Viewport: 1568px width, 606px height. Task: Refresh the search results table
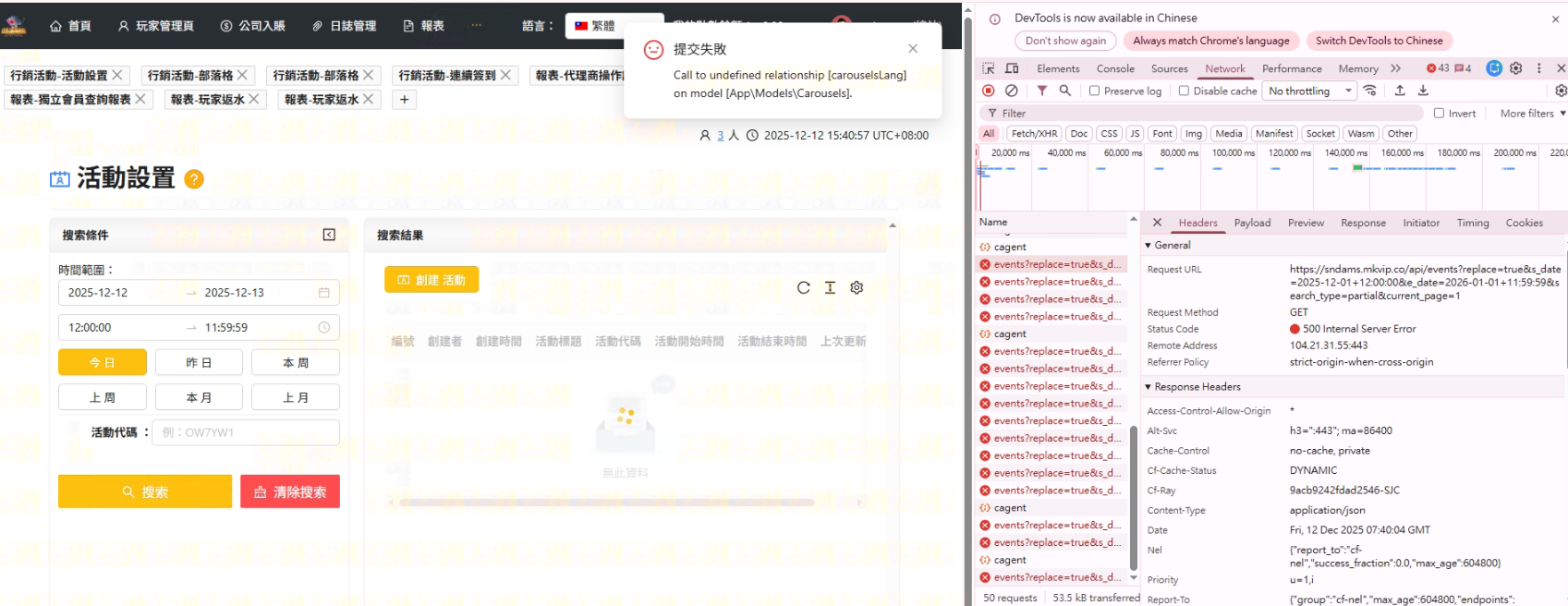click(x=803, y=287)
